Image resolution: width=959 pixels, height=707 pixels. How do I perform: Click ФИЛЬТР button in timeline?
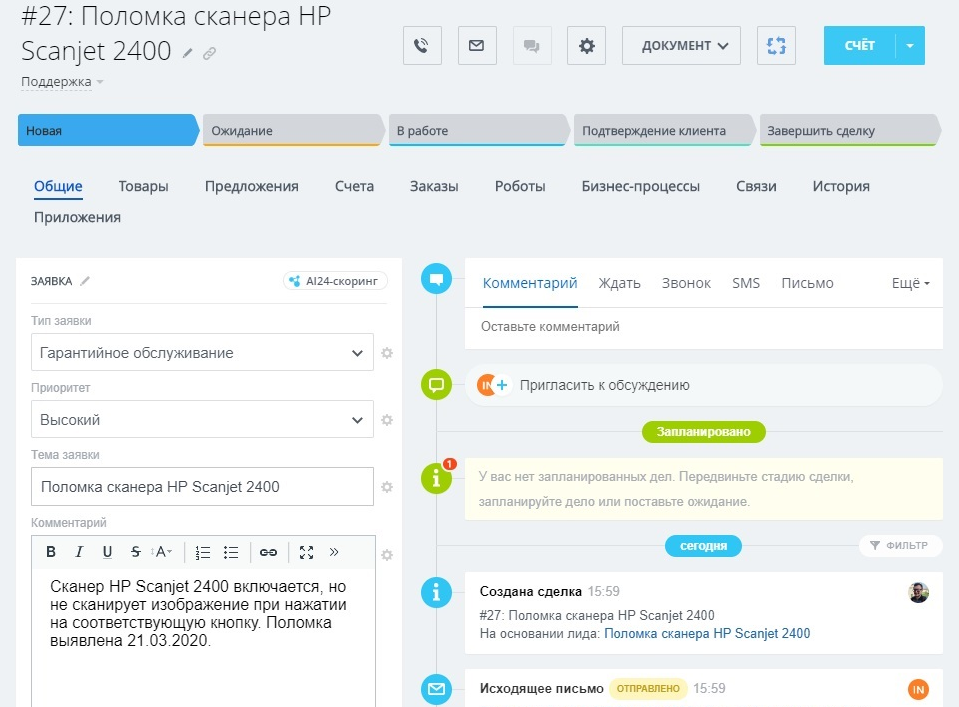900,546
